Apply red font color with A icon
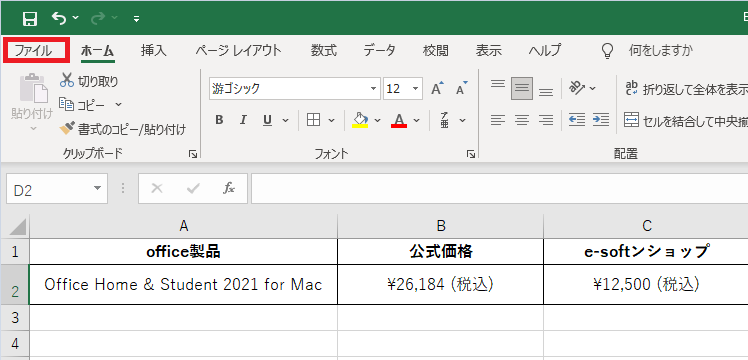 coord(399,120)
